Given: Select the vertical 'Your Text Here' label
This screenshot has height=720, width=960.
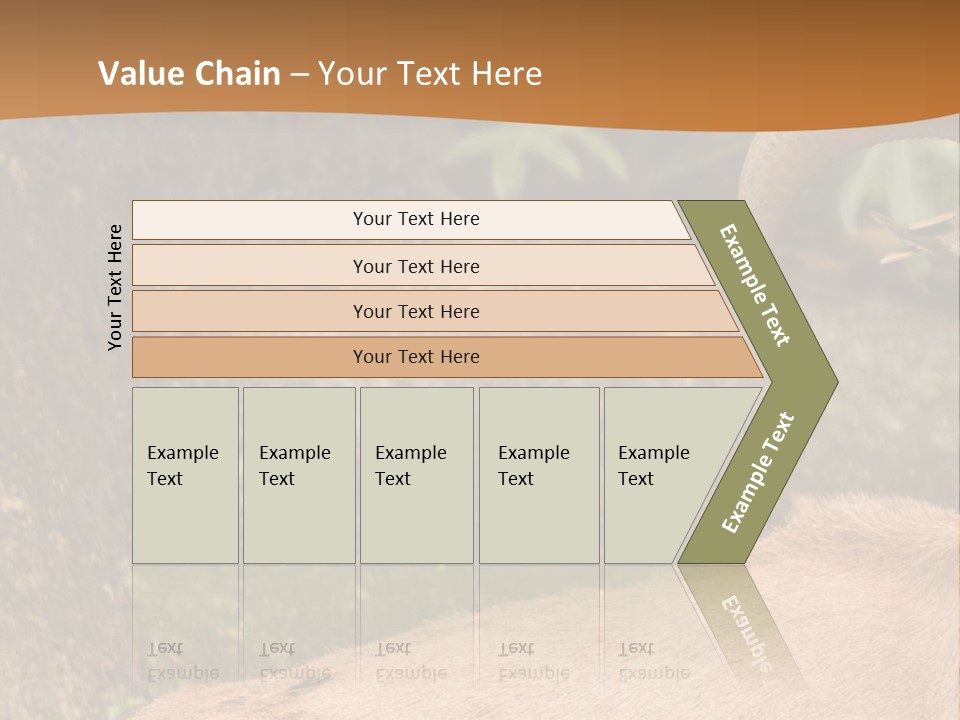Looking at the screenshot, I should [x=115, y=287].
